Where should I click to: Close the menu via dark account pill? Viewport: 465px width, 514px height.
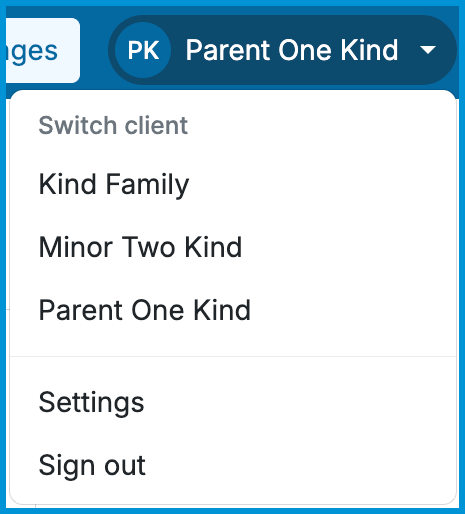(282, 50)
